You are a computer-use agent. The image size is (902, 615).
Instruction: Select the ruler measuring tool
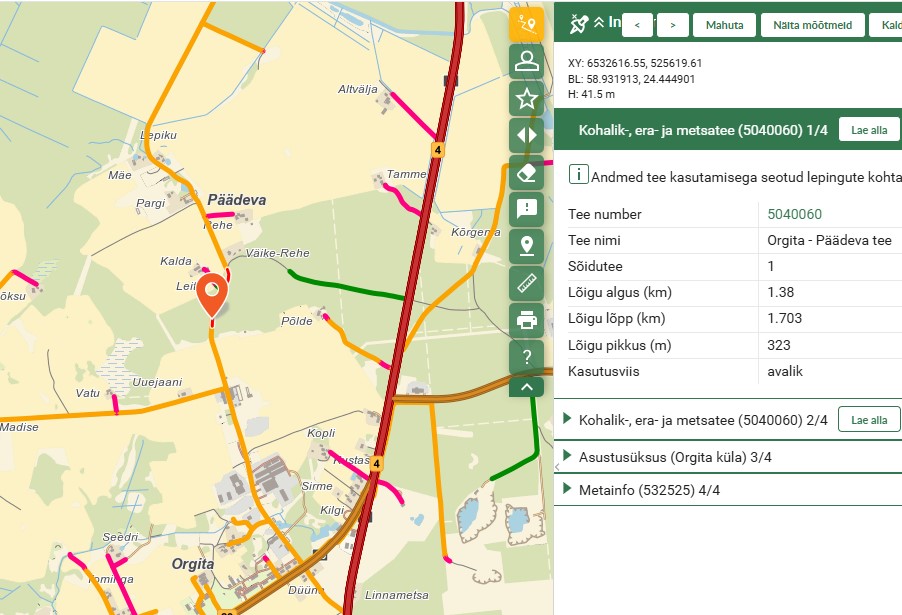point(526,284)
